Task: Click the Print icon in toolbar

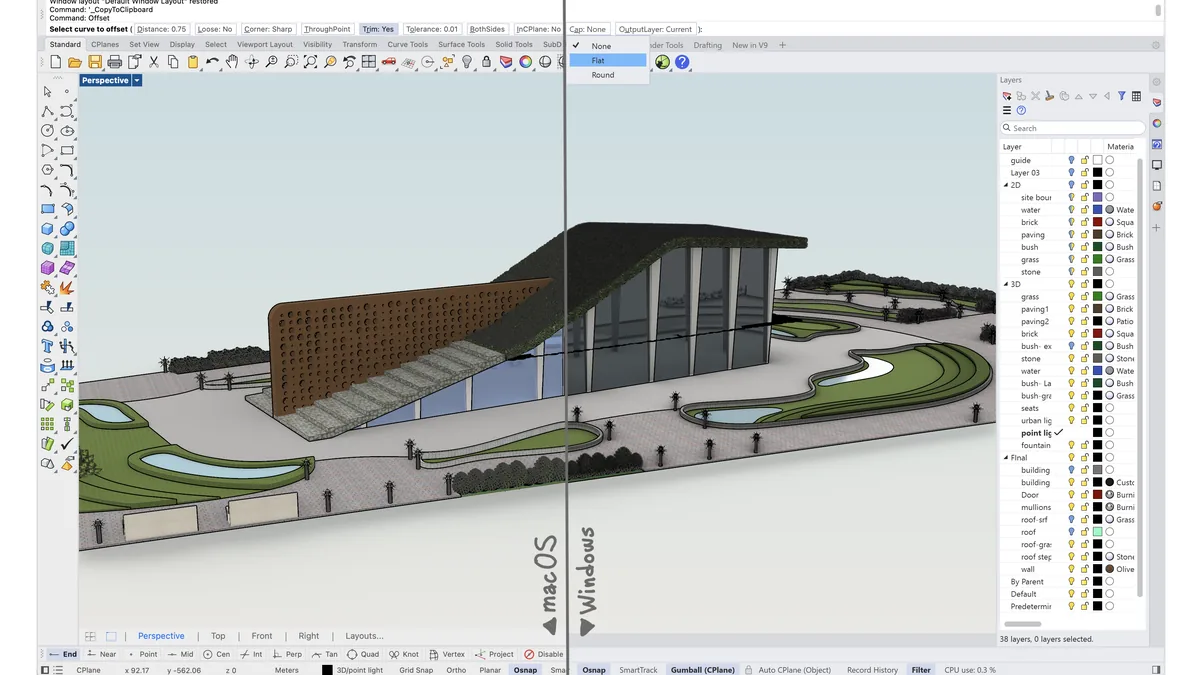Action: [115, 62]
